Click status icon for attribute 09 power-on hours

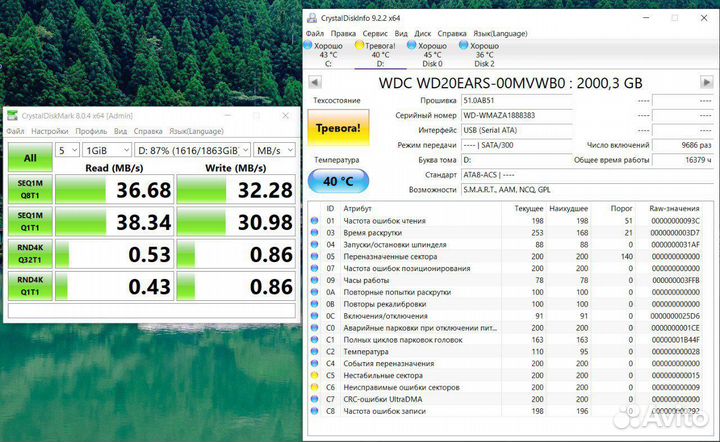315,280
